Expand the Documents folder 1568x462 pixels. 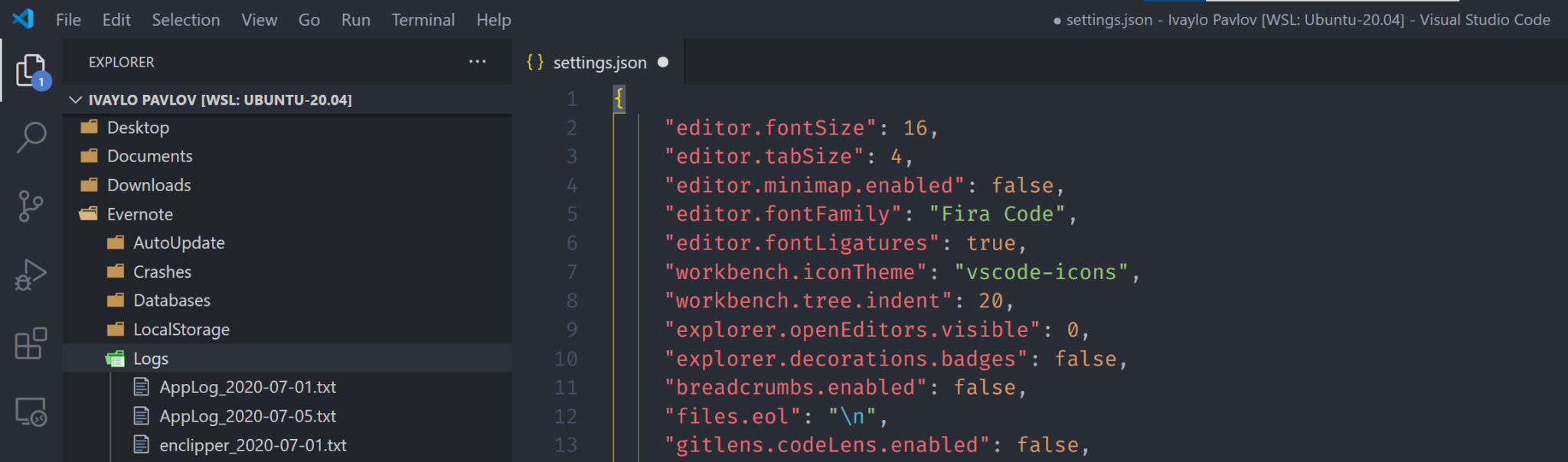click(x=287, y=156)
